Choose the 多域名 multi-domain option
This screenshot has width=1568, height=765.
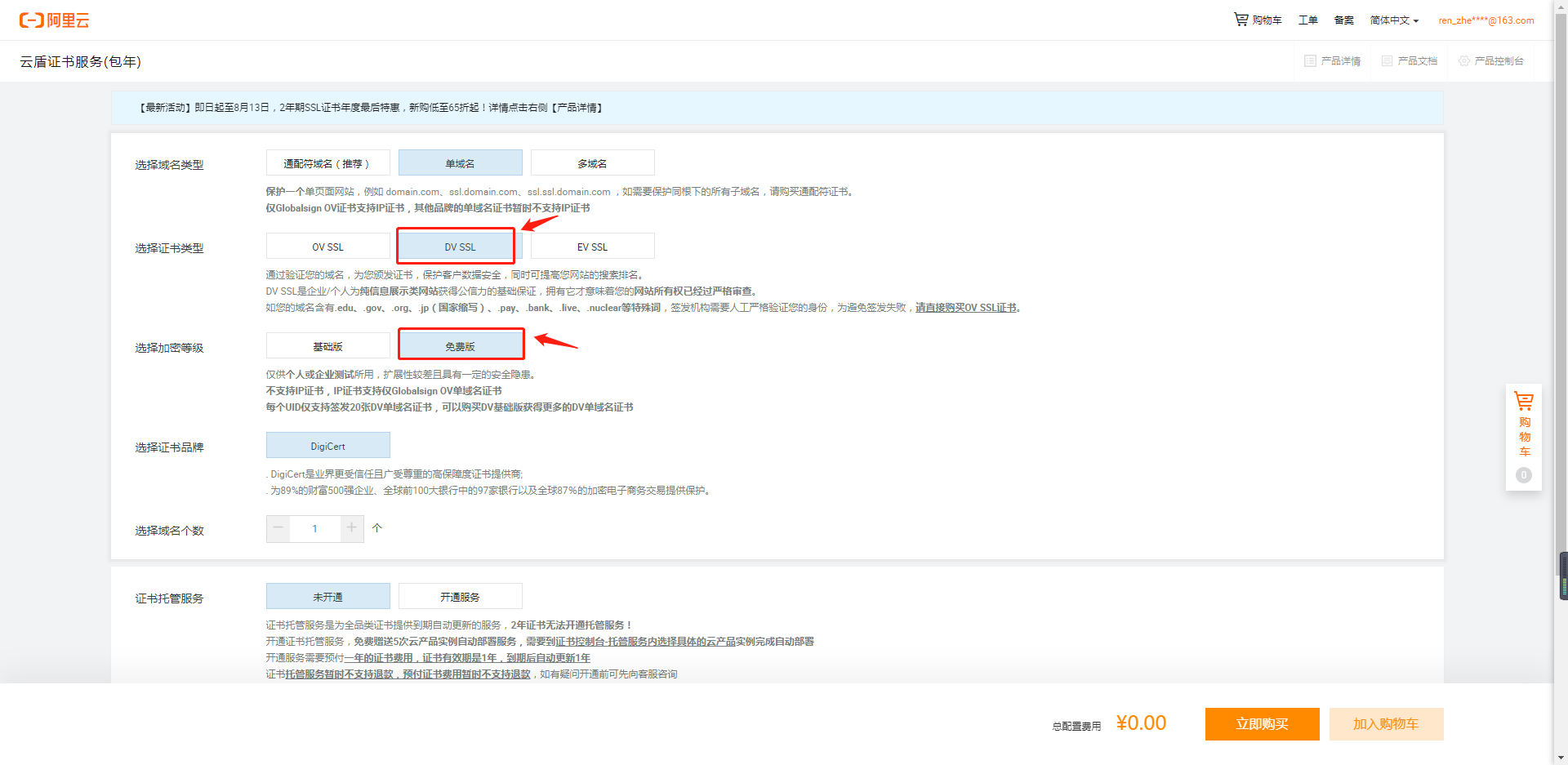click(x=592, y=163)
